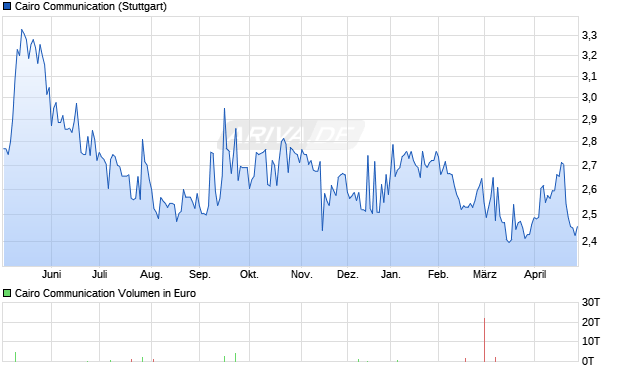
Task: Click the 3,2 price axis value
Action: click(x=589, y=55)
